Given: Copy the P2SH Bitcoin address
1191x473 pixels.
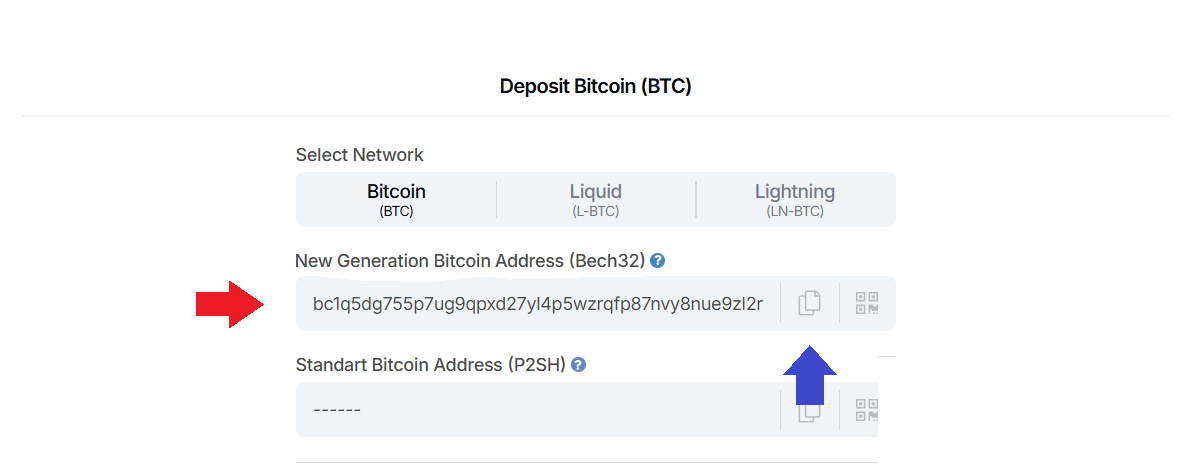Looking at the screenshot, I should pyautogui.click(x=809, y=411).
